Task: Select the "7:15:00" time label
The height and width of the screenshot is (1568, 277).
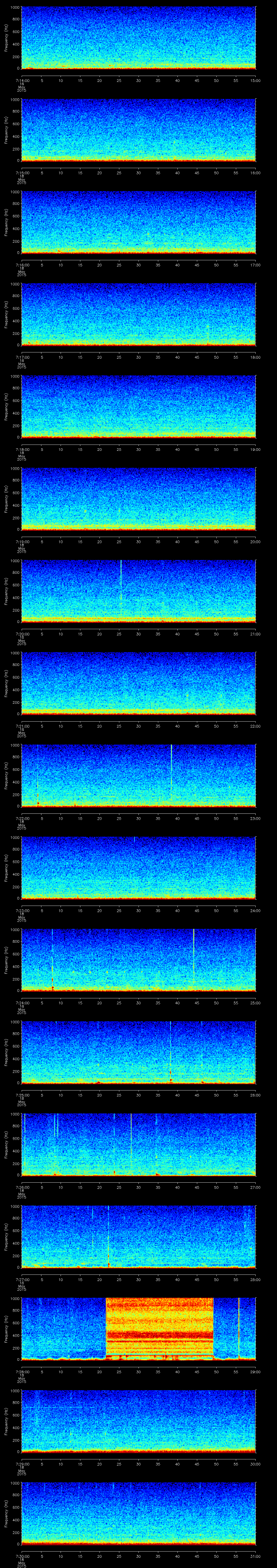Action: coord(22,173)
